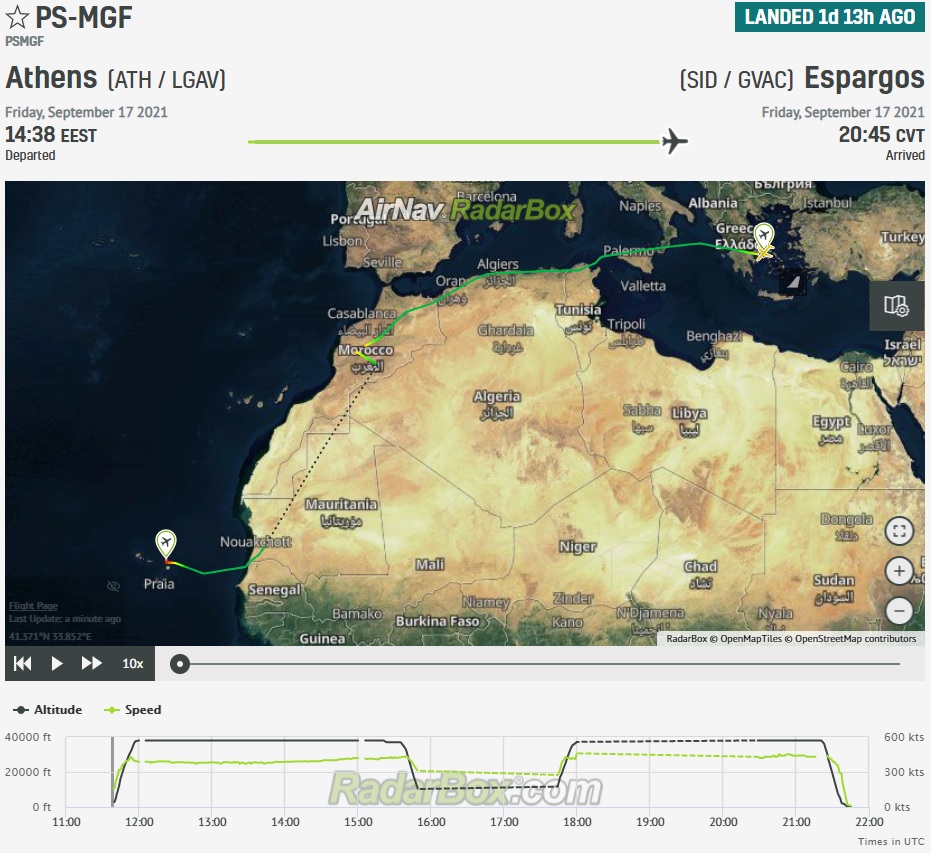Toggle fullscreen map view
The width and height of the screenshot is (931, 853).
(899, 531)
